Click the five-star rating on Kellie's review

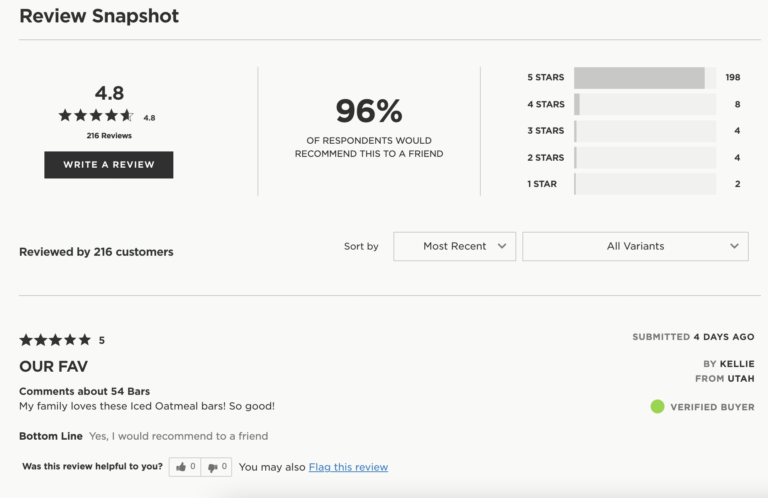pos(55,340)
